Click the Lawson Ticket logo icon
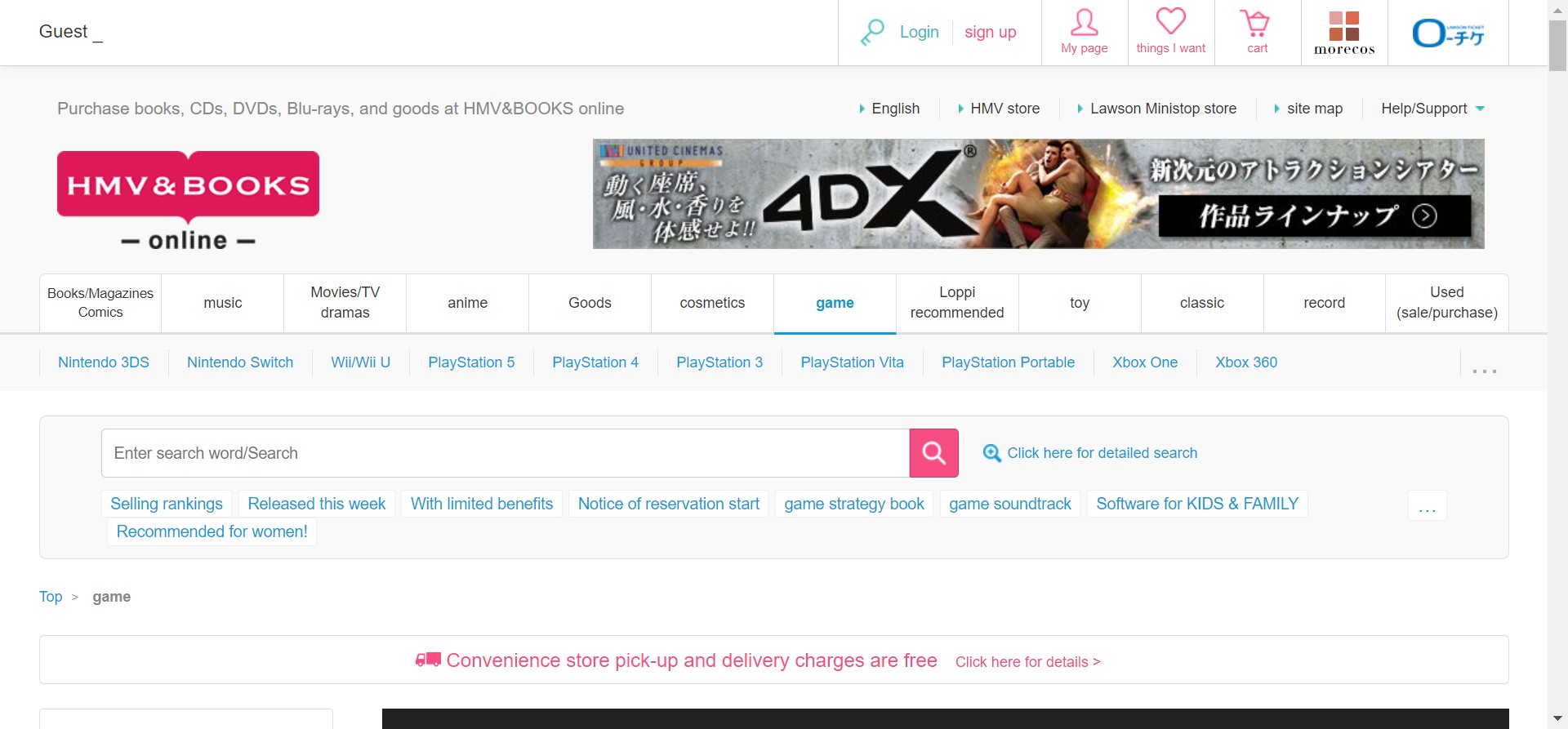 pyautogui.click(x=1448, y=33)
